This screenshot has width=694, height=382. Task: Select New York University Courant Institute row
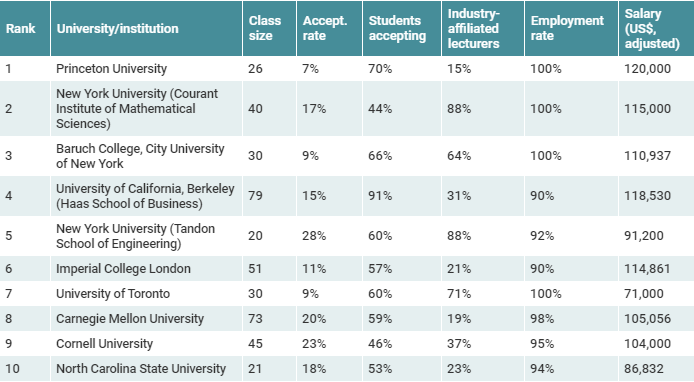tap(347, 108)
